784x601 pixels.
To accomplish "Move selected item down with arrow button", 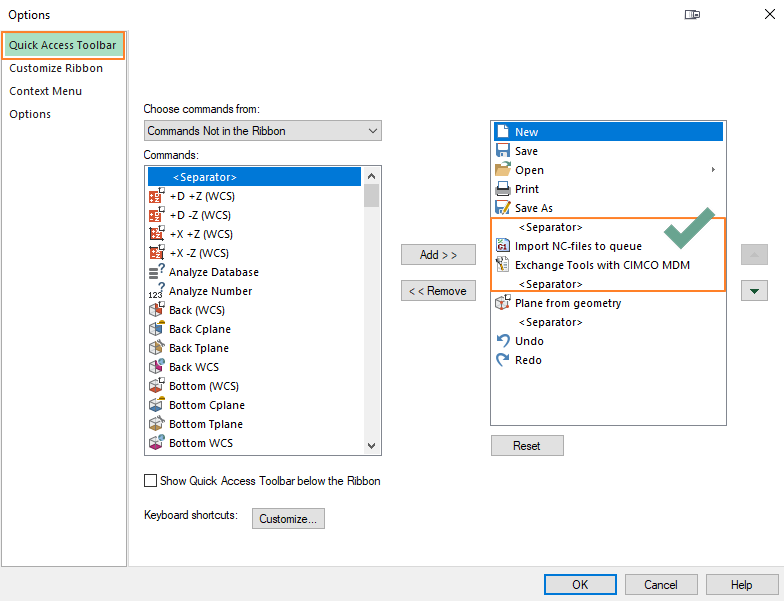I will click(754, 291).
